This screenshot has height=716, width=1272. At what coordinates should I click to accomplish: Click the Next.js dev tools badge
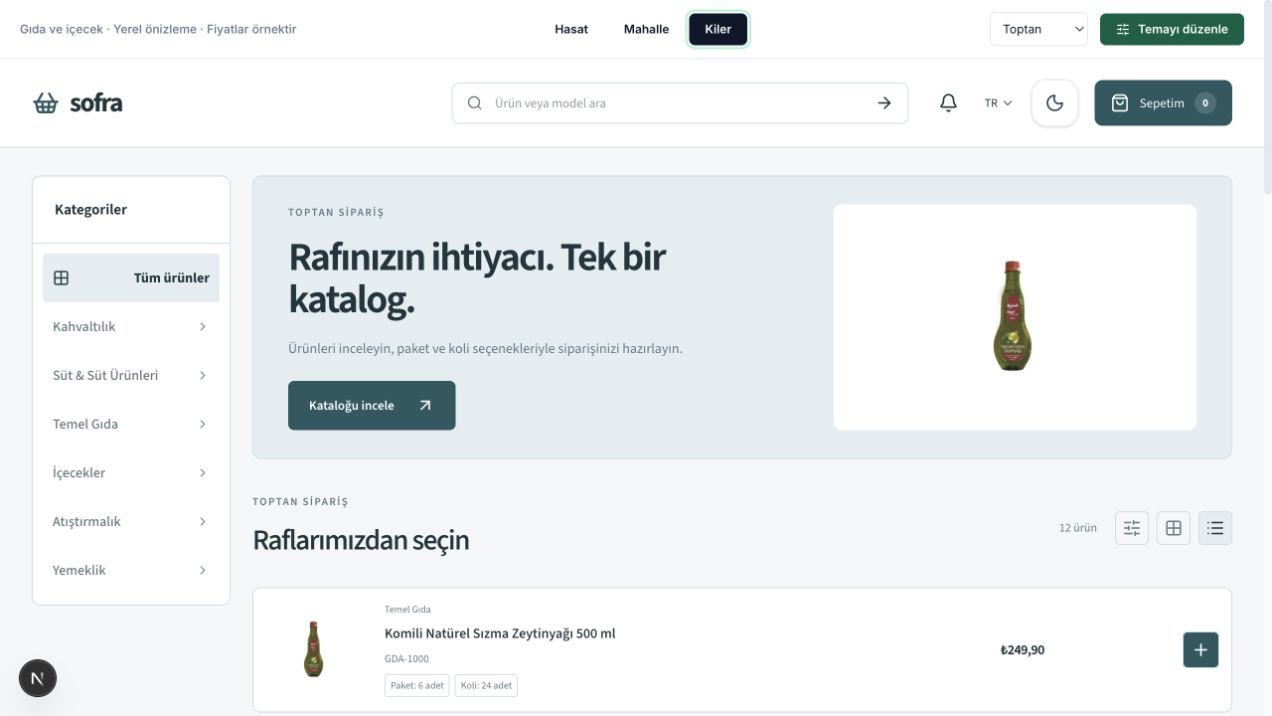38,678
